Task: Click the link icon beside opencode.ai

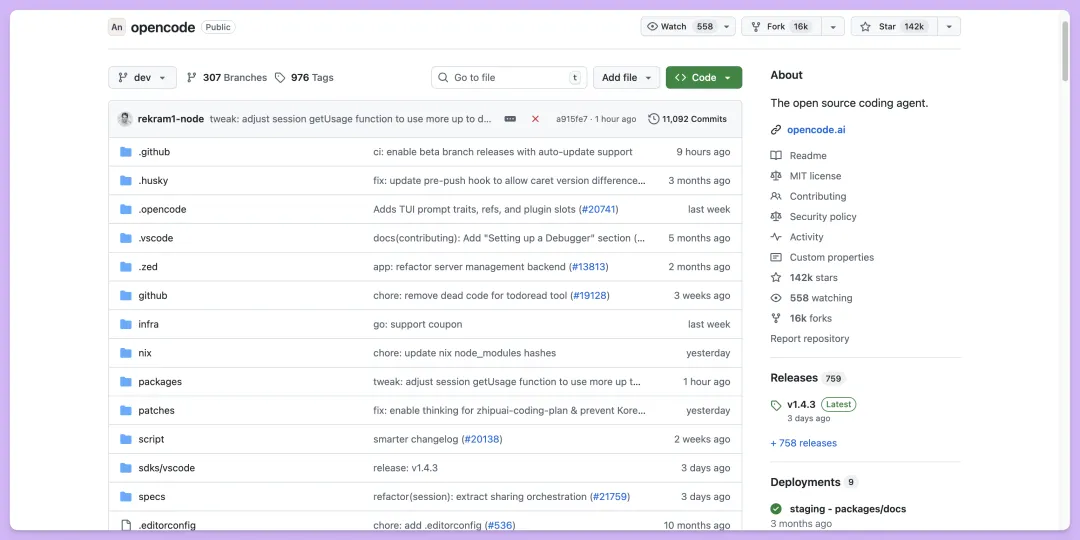Action: [x=776, y=129]
